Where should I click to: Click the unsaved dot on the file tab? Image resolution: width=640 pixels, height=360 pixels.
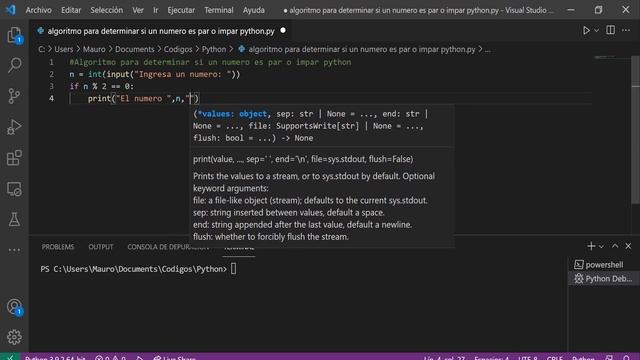click(x=283, y=31)
